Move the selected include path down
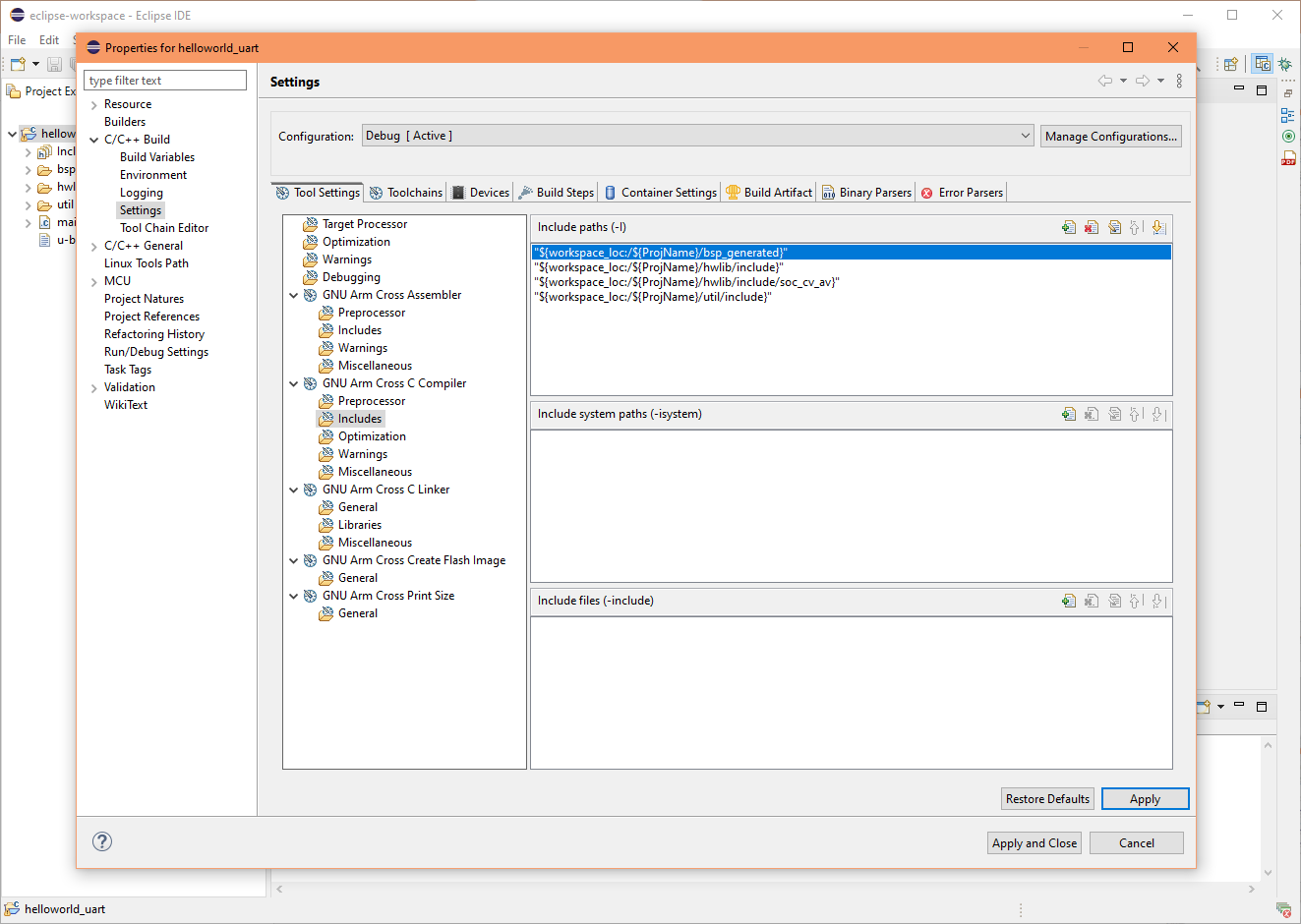1301x924 pixels. [x=1159, y=226]
